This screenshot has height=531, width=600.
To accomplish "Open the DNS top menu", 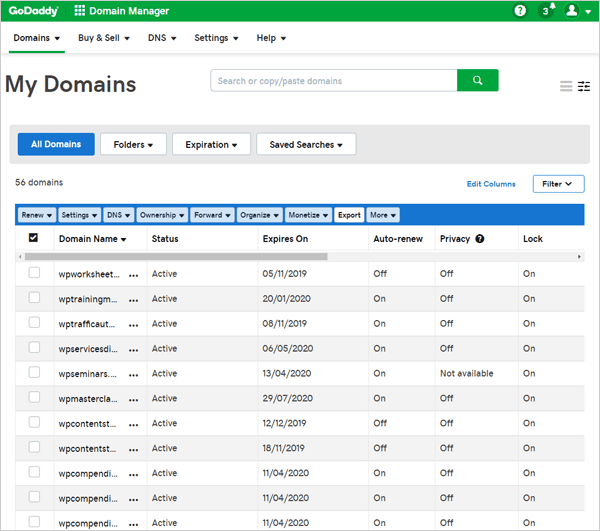I will coord(162,38).
